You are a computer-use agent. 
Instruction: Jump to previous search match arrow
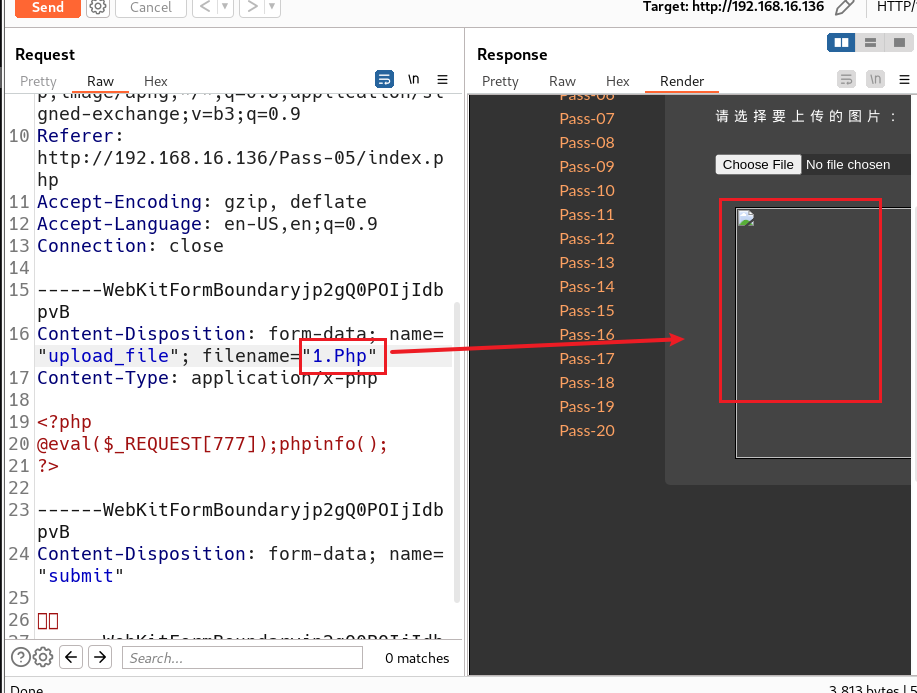point(71,657)
